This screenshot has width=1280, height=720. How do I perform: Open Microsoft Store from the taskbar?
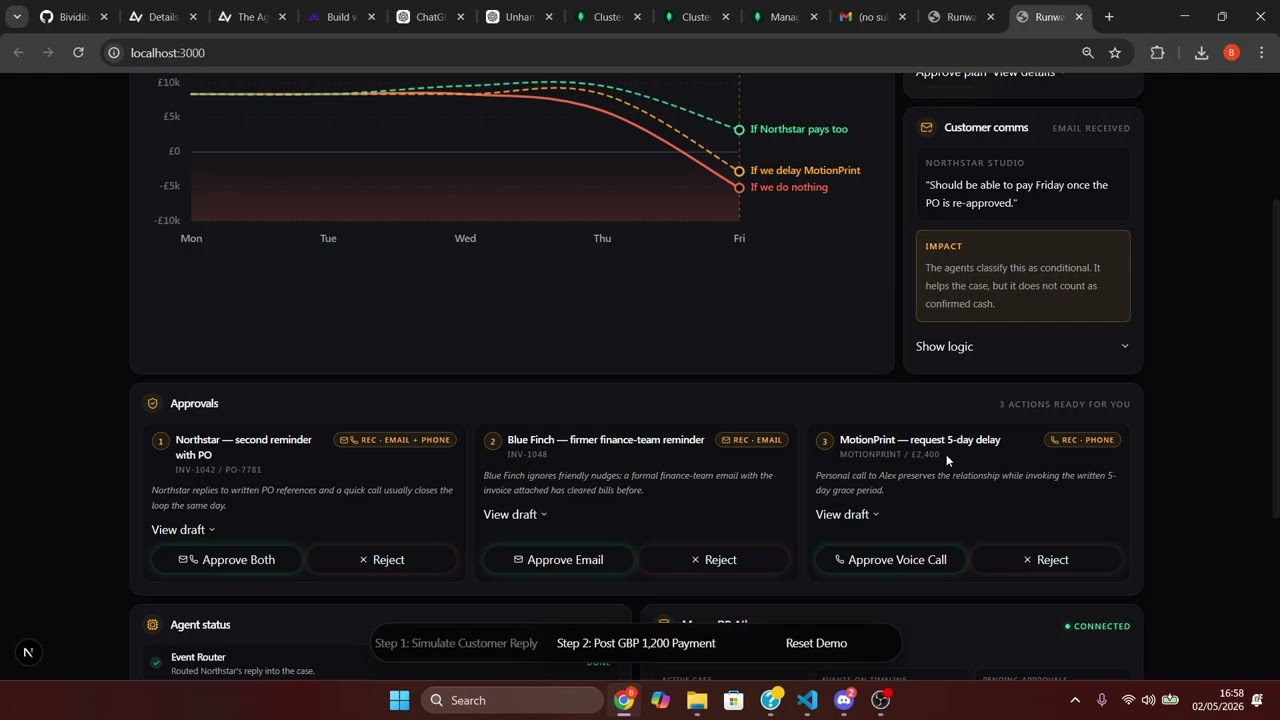click(734, 700)
